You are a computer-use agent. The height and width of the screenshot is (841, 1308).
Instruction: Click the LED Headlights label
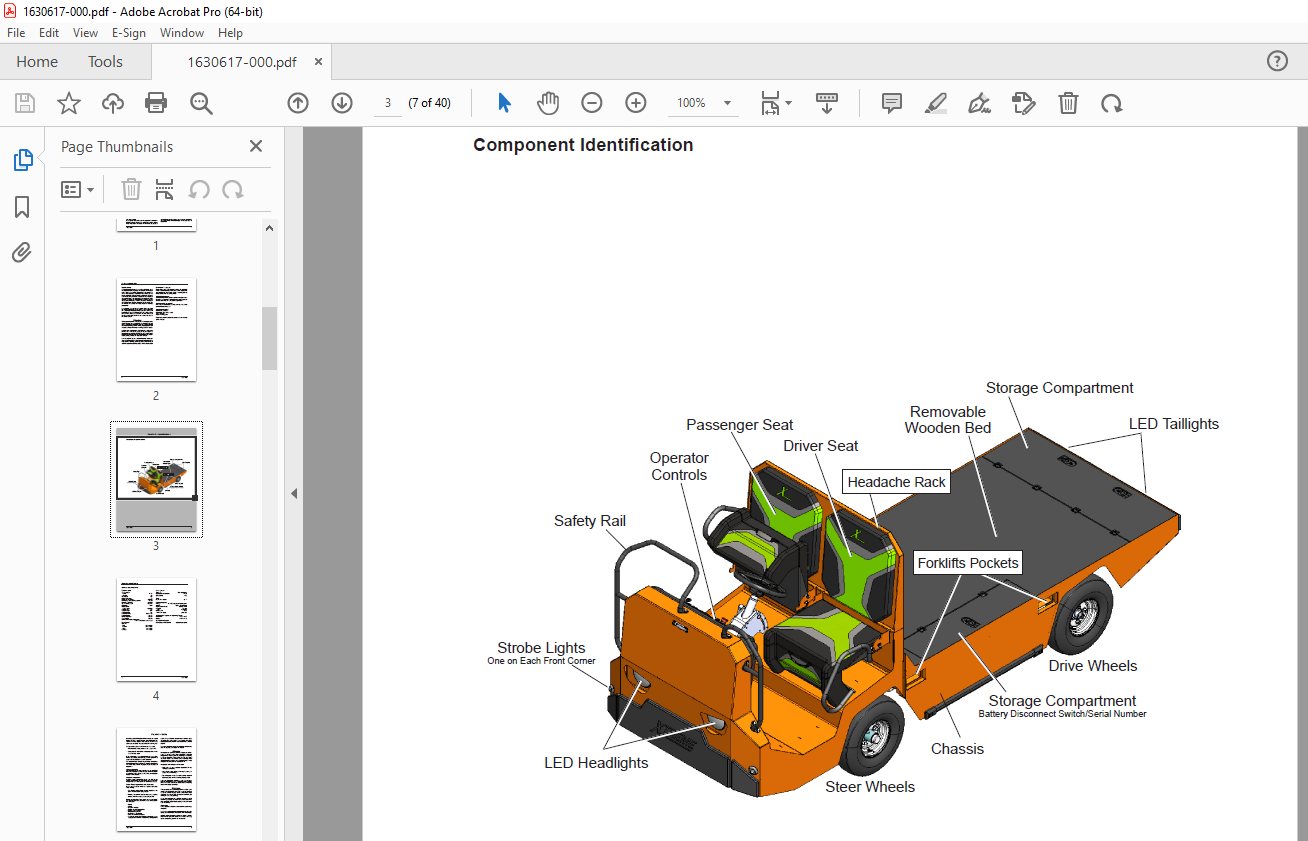pos(596,763)
